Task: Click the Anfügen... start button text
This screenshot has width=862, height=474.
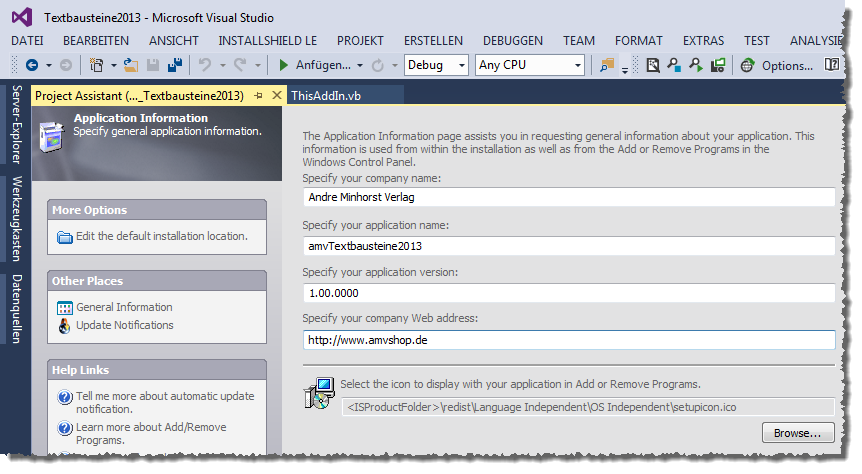Action: click(323, 65)
